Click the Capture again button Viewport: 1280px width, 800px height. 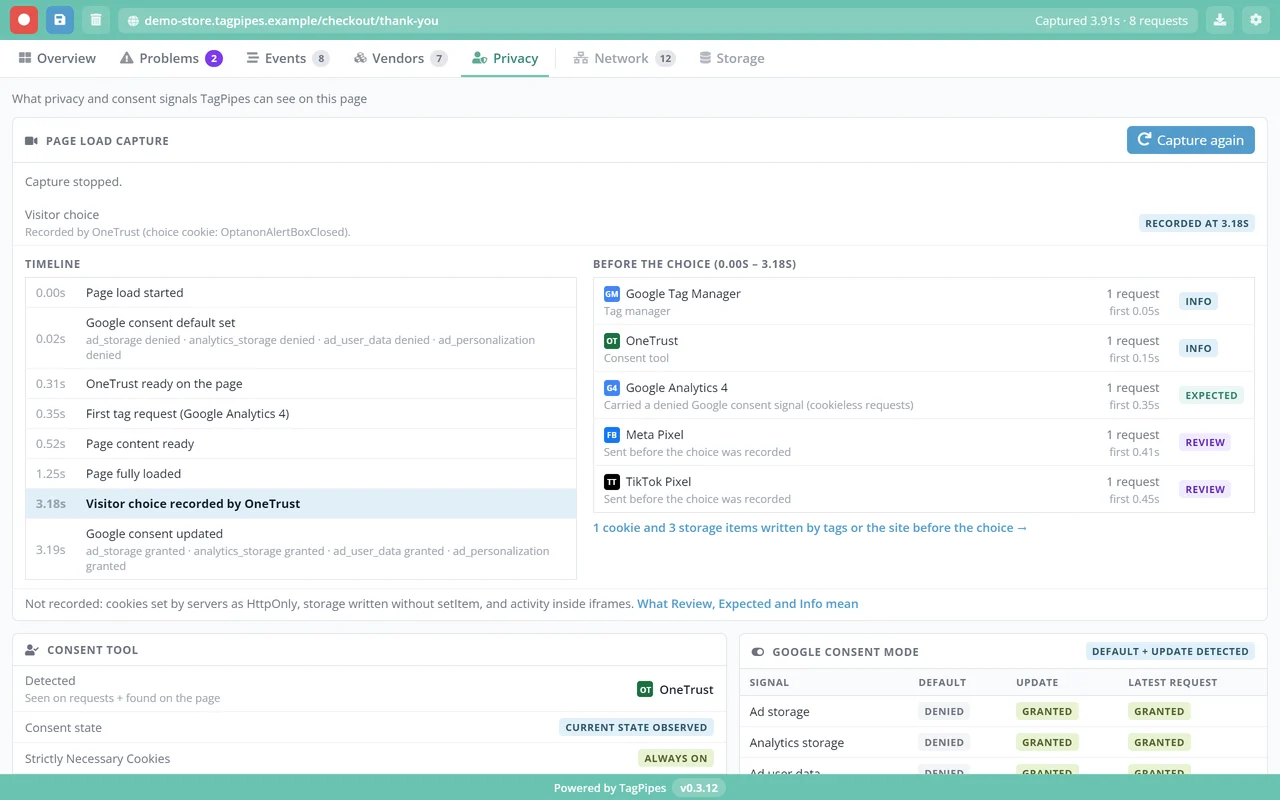tap(1190, 140)
